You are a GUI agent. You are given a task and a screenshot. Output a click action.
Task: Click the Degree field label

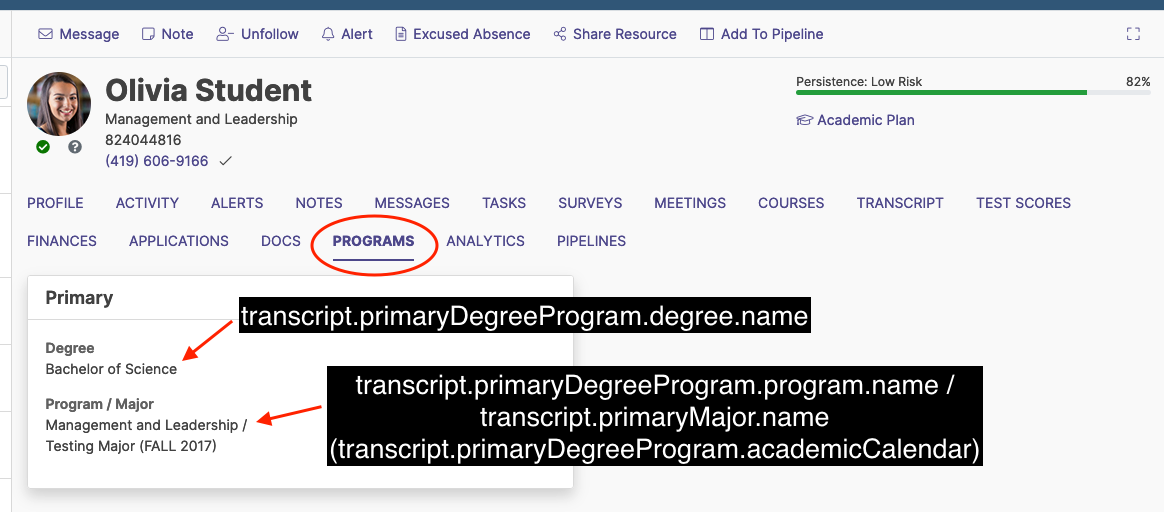click(70, 347)
